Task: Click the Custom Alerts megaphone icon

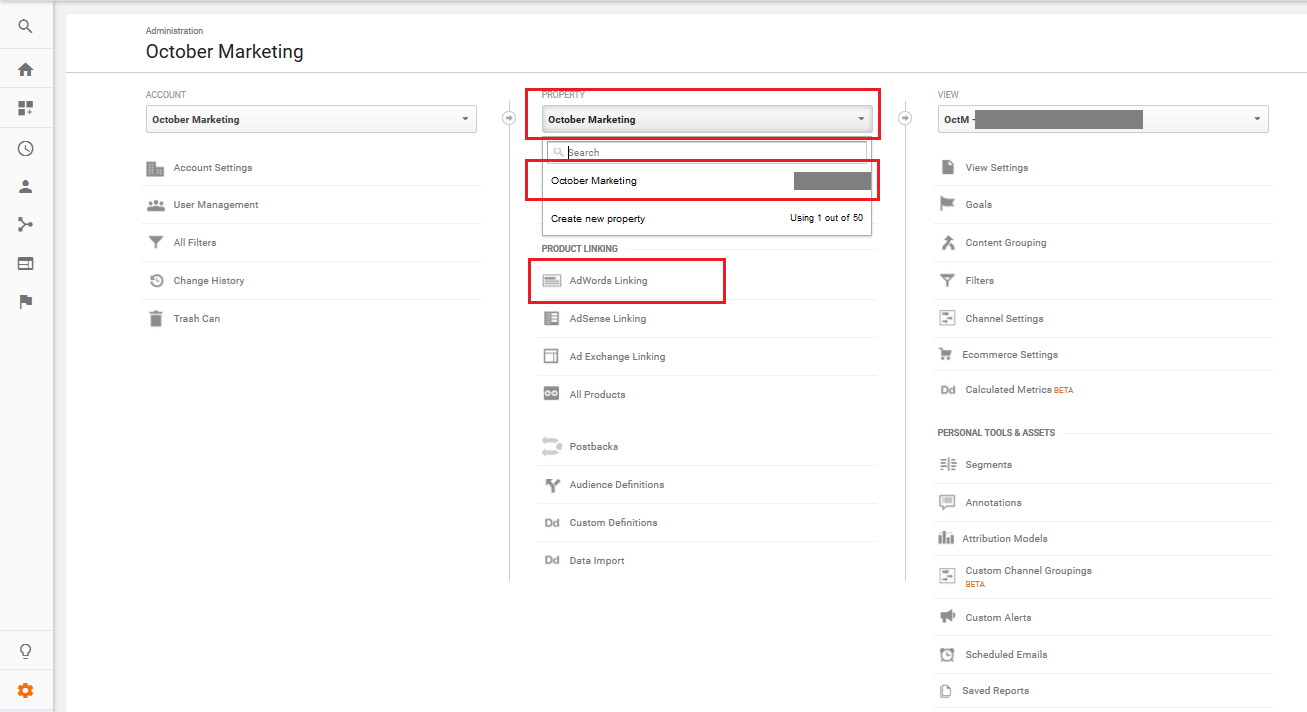Action: pos(947,617)
